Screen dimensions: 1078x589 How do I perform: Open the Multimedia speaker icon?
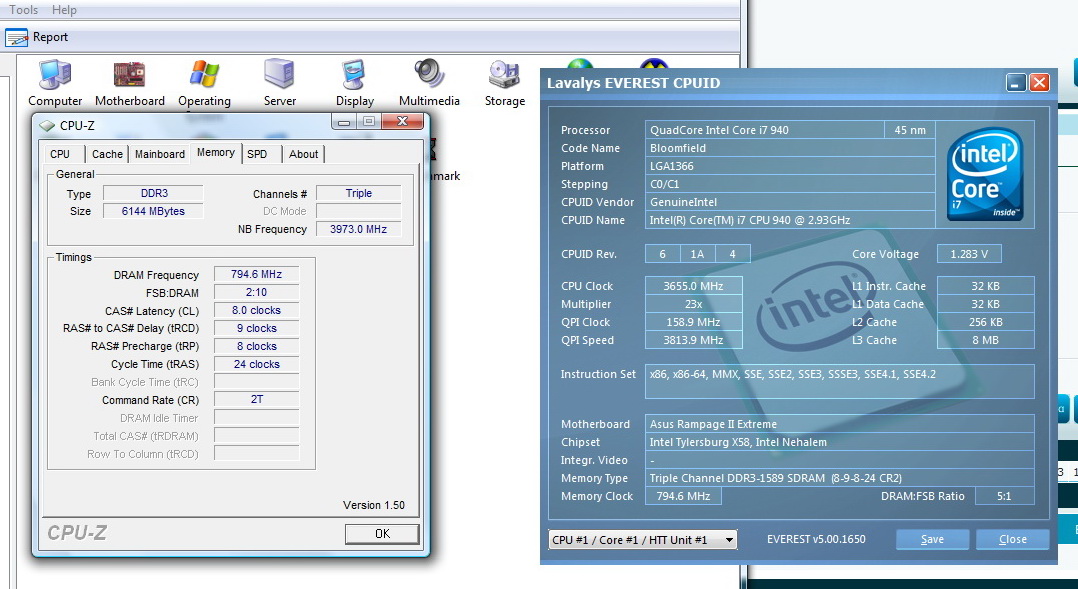[429, 75]
